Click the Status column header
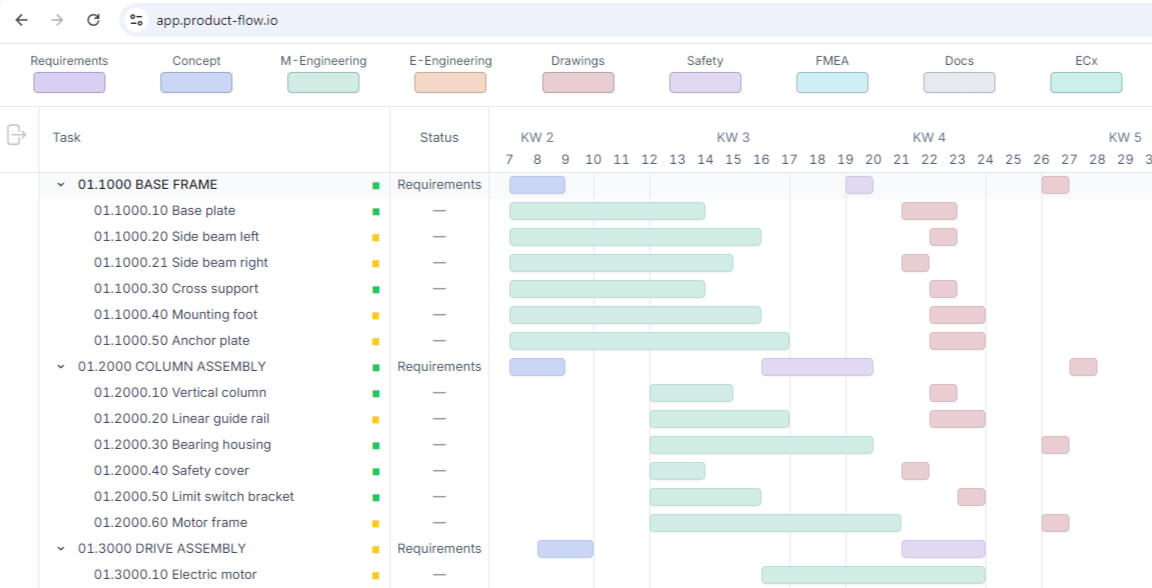 pyautogui.click(x=439, y=138)
